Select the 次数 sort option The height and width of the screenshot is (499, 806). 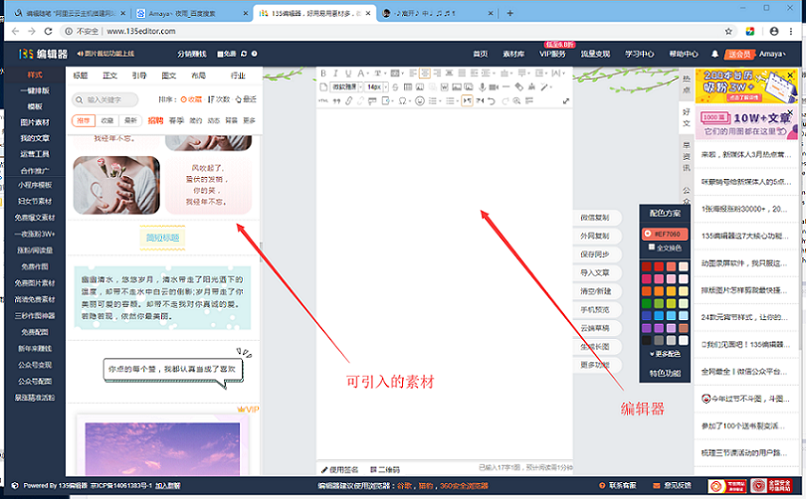[219, 99]
